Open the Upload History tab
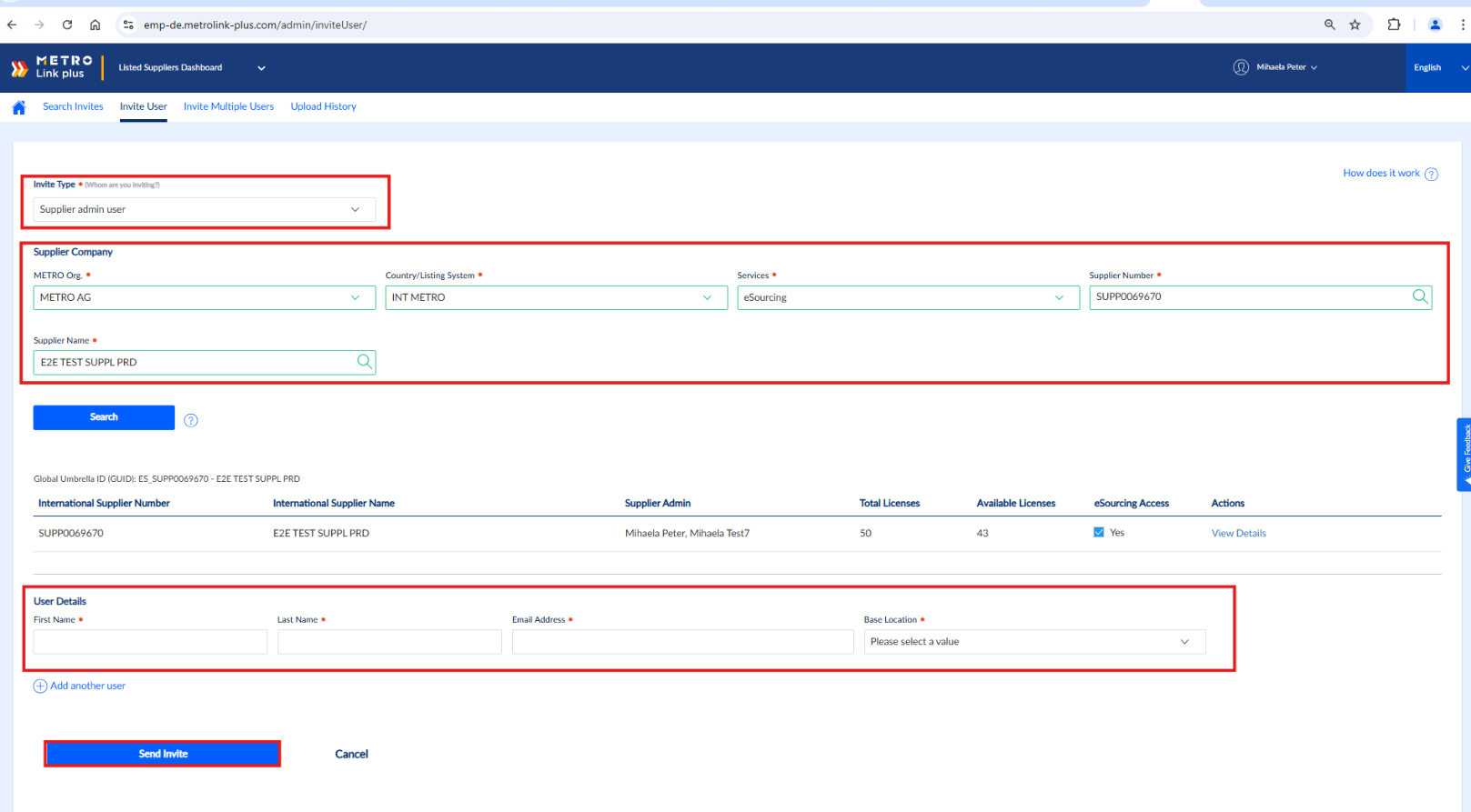1471x812 pixels. click(323, 106)
